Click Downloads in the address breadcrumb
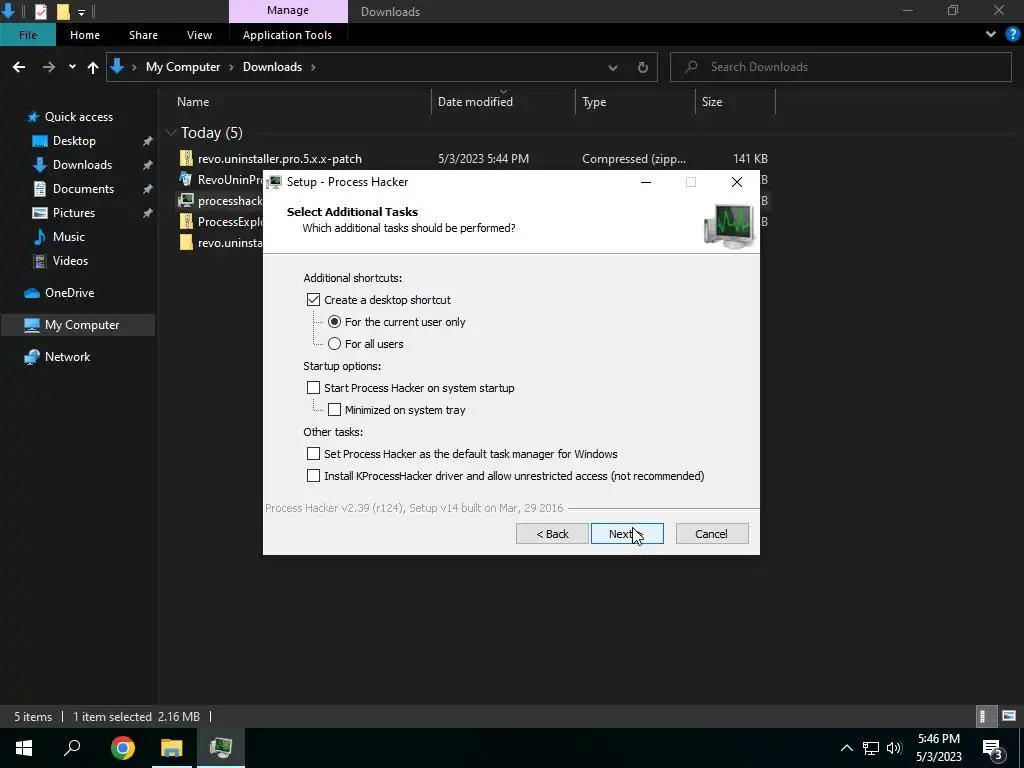Viewport: 1024px width, 768px height. point(272,67)
